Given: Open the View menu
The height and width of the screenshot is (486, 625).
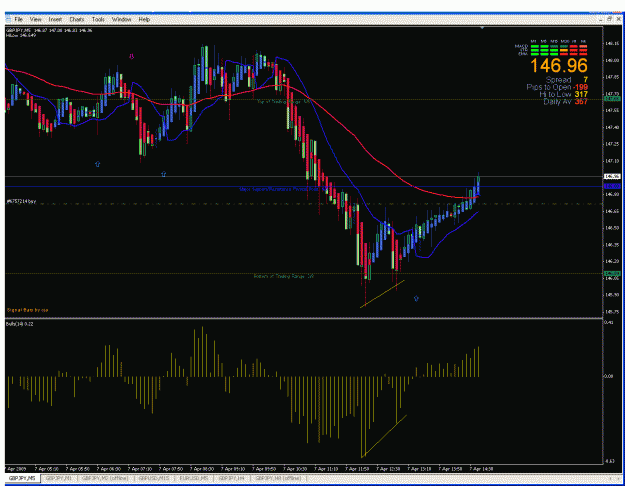Looking at the screenshot, I should point(35,19).
